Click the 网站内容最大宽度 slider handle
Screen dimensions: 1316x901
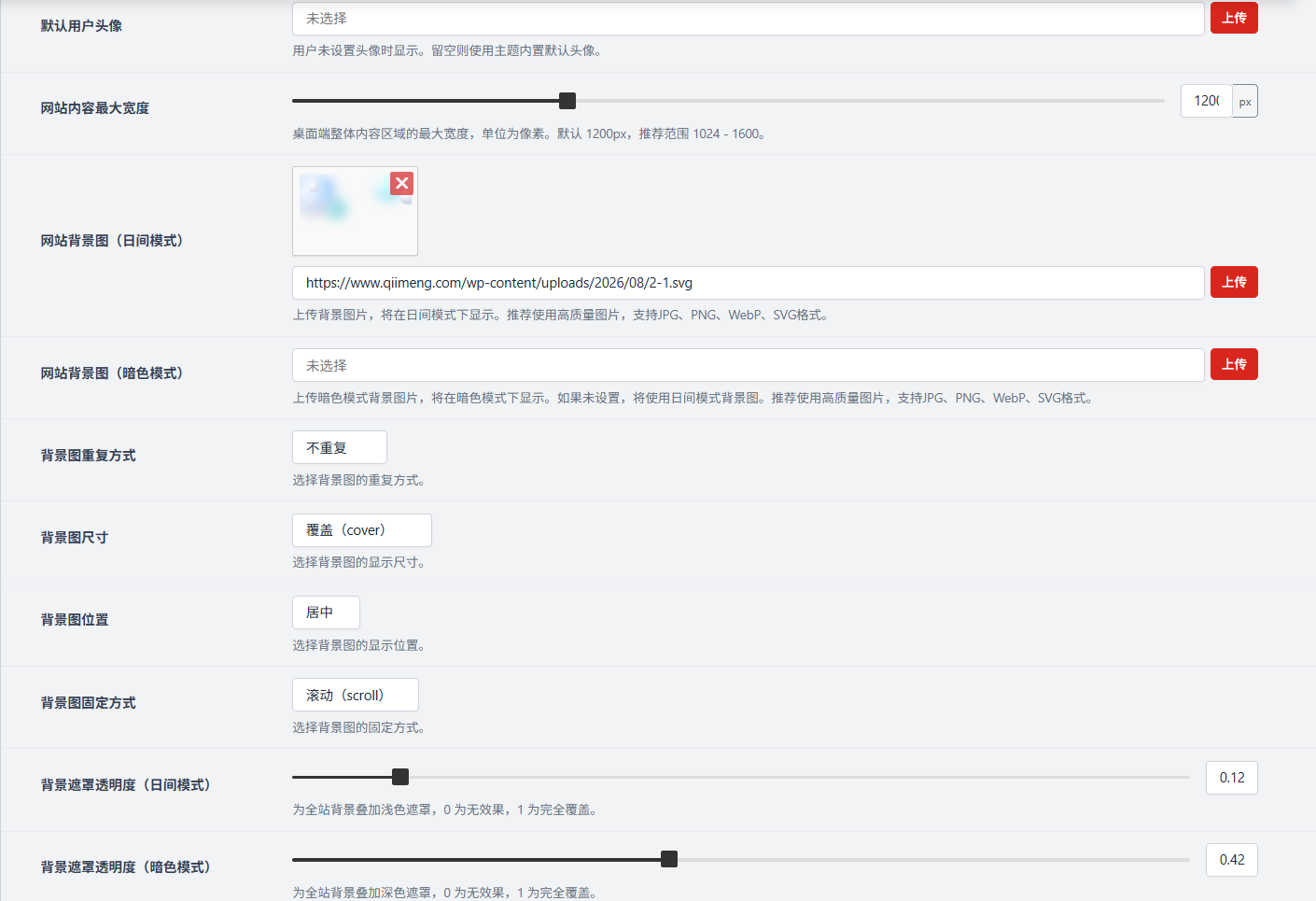567,101
